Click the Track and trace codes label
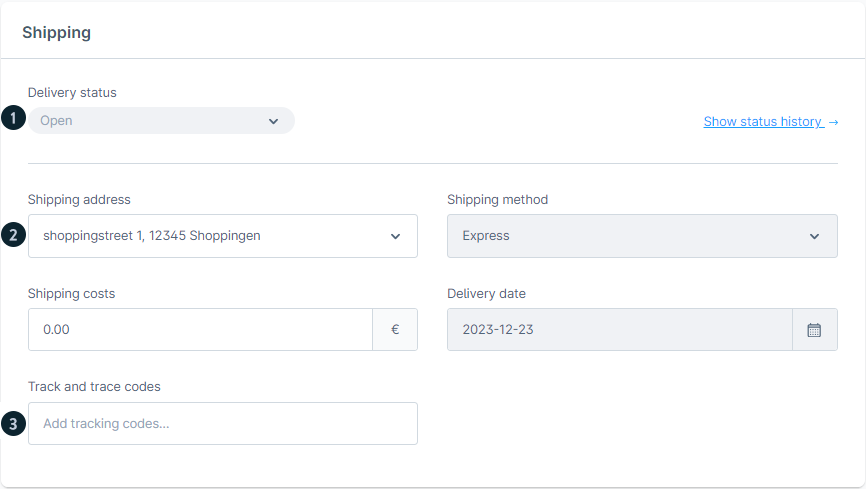 94,387
